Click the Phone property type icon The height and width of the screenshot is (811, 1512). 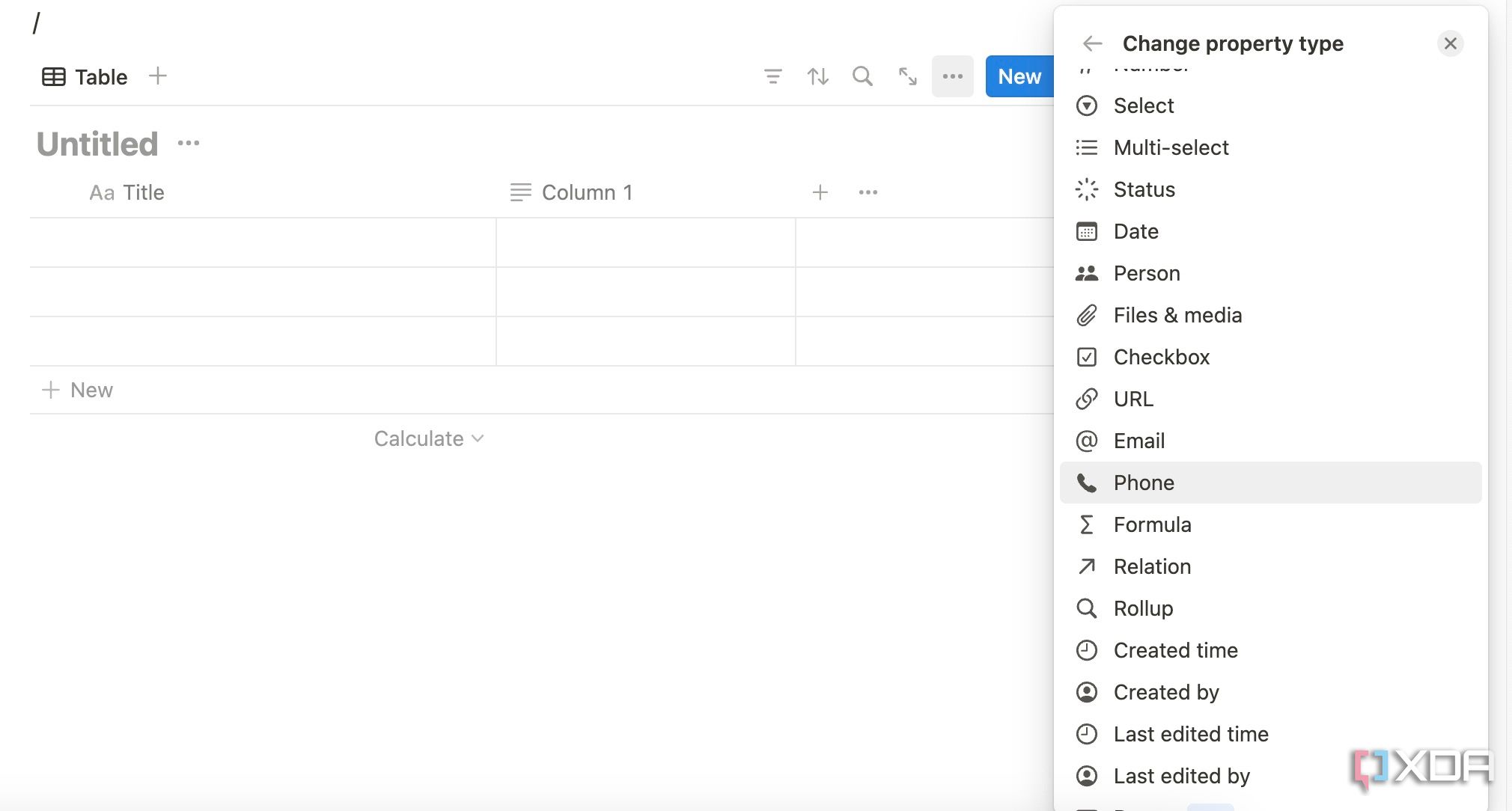[1088, 482]
